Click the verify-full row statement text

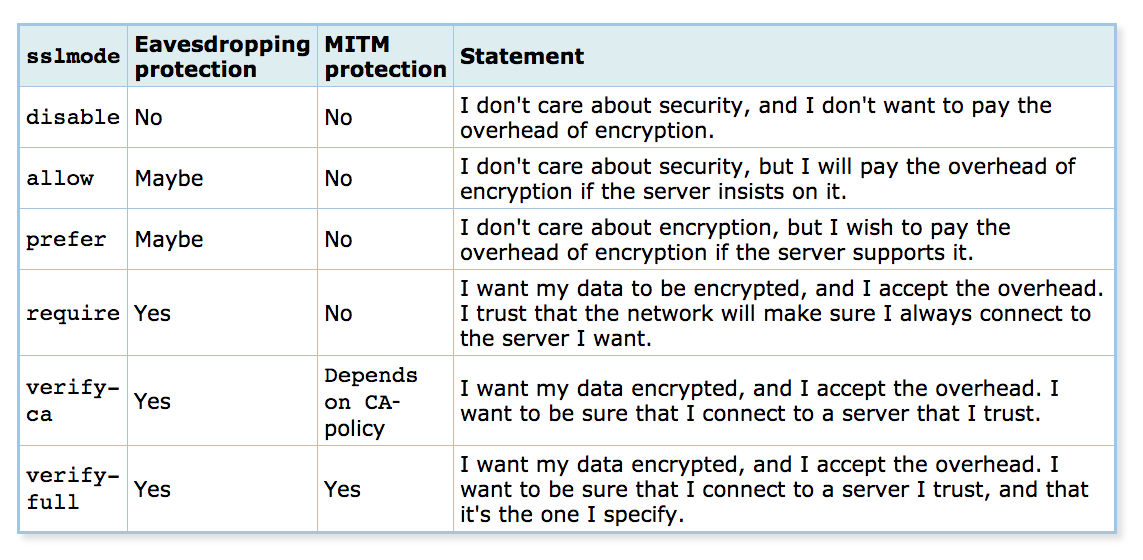pyautogui.click(x=774, y=489)
